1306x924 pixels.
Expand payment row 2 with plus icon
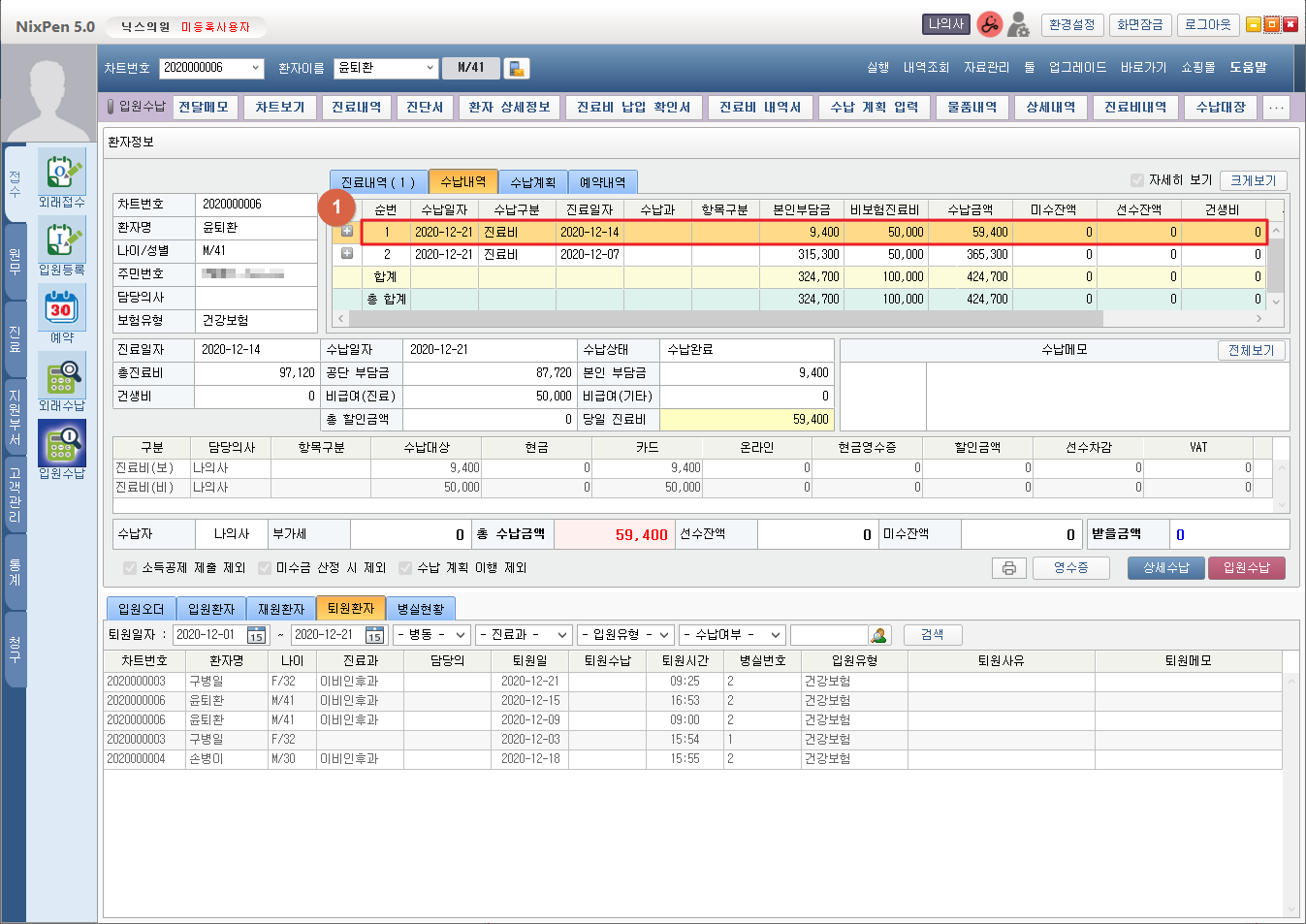(347, 254)
